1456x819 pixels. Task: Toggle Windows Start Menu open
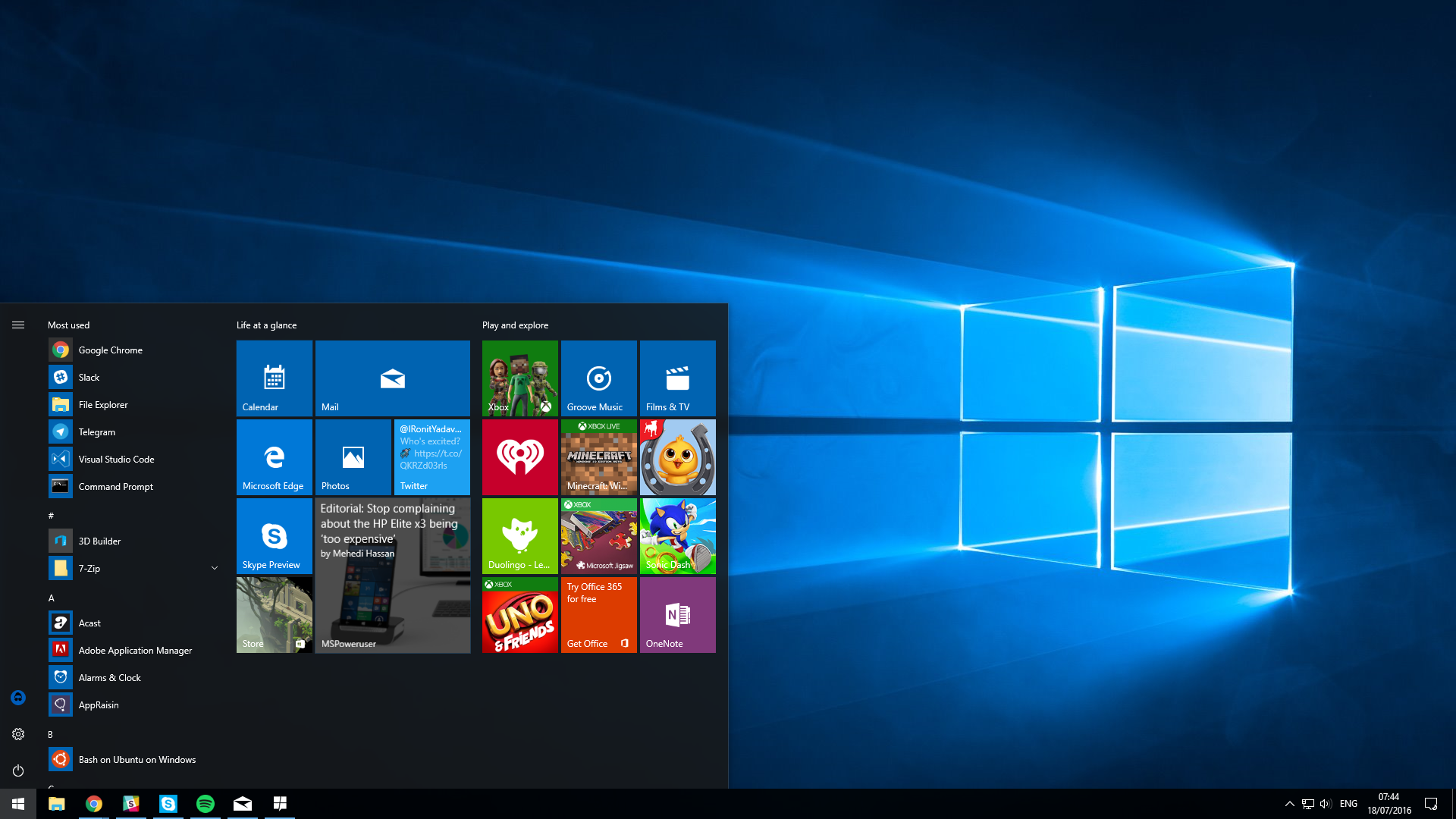tap(17, 804)
